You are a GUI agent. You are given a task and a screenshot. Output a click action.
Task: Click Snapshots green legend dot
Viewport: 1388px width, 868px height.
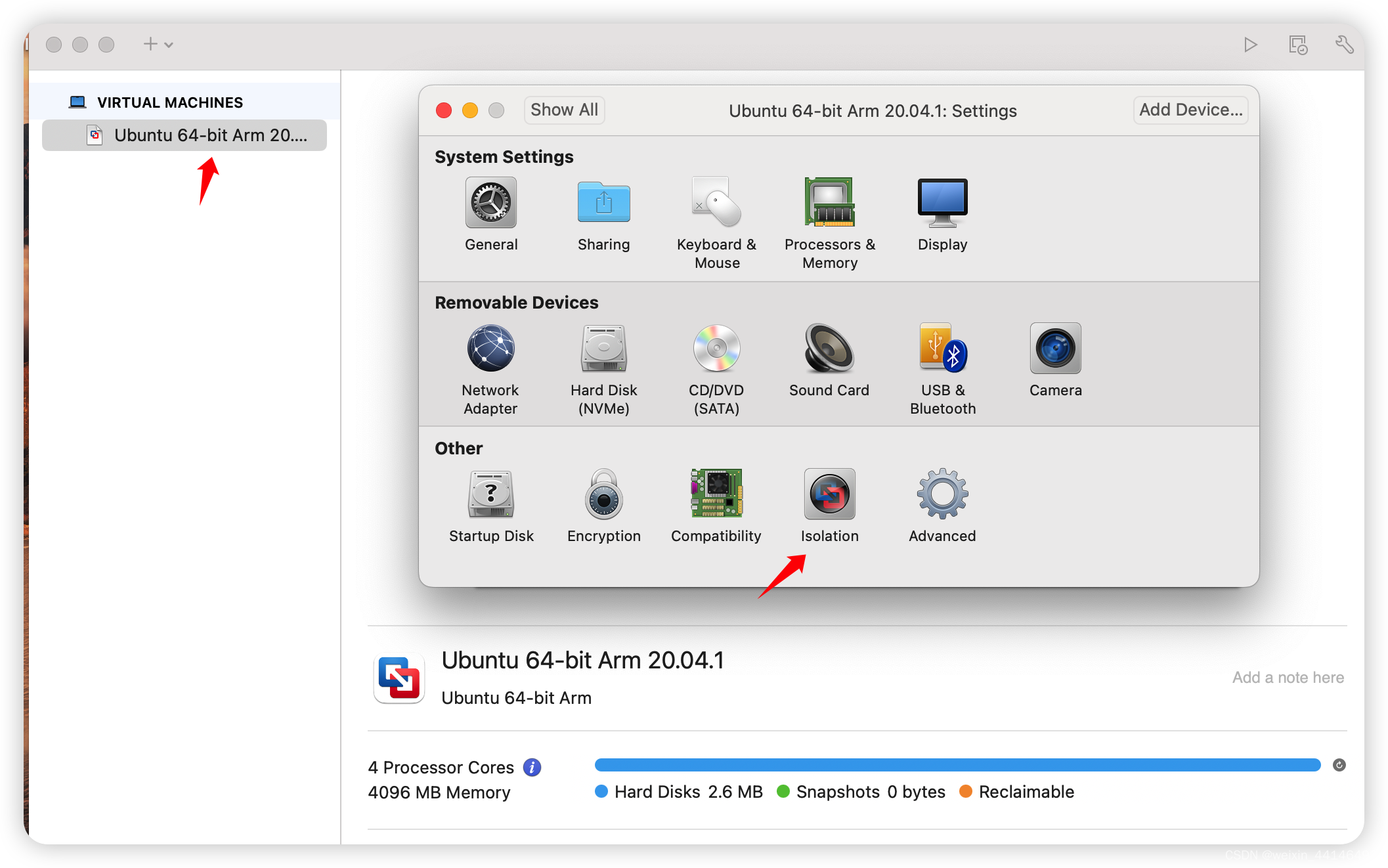(x=783, y=791)
